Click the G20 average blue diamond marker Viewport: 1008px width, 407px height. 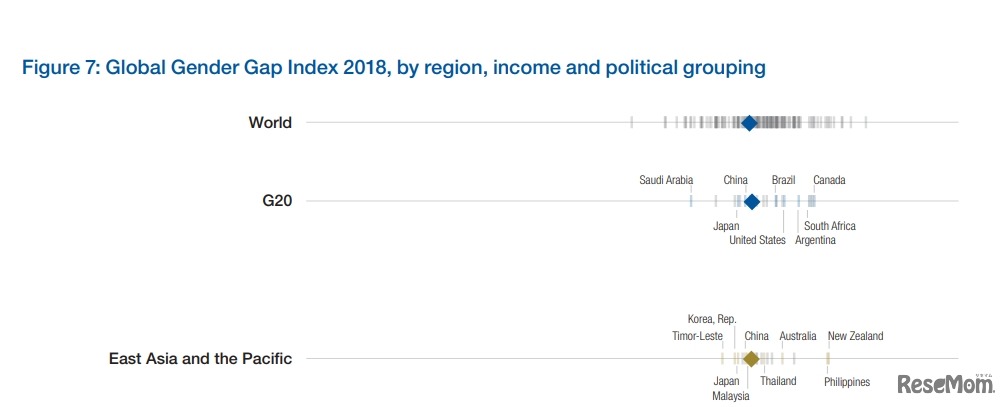pos(752,201)
